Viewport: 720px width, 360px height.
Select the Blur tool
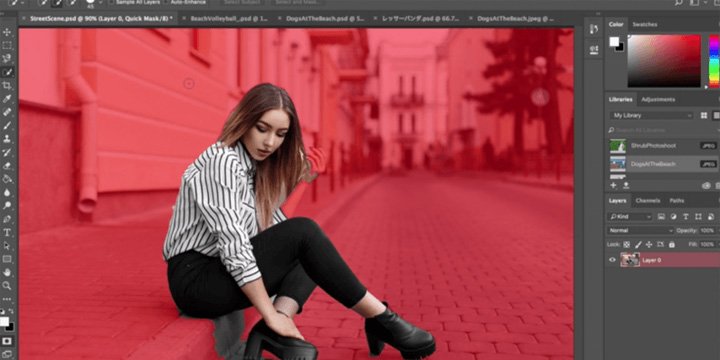(x=7, y=192)
